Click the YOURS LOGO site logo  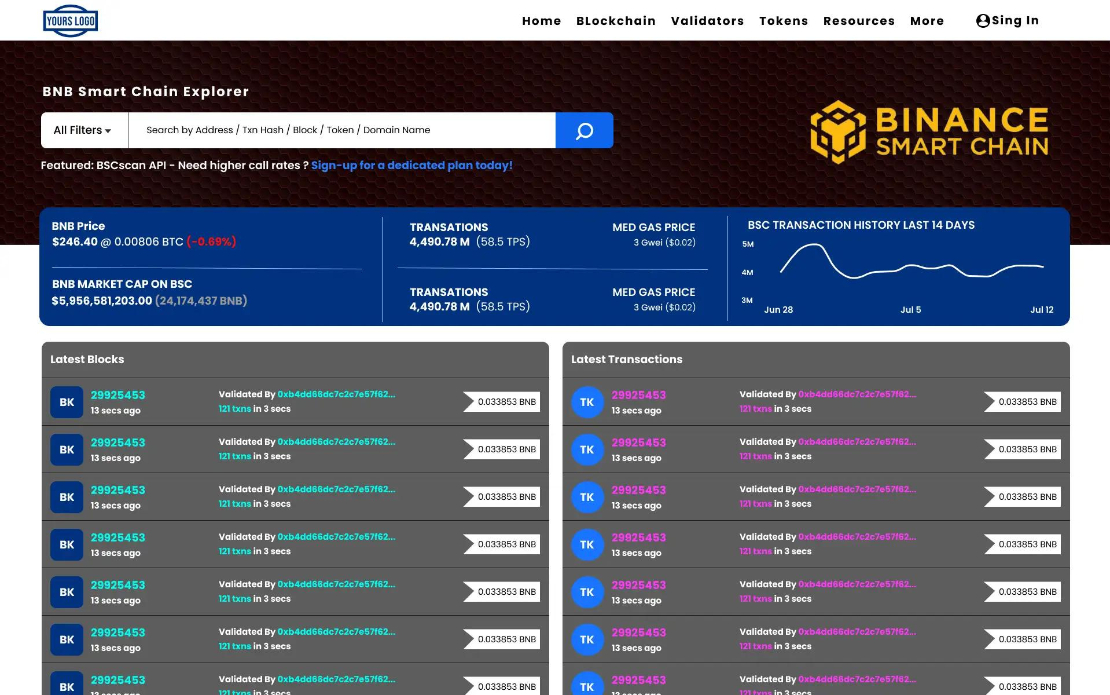click(x=70, y=21)
